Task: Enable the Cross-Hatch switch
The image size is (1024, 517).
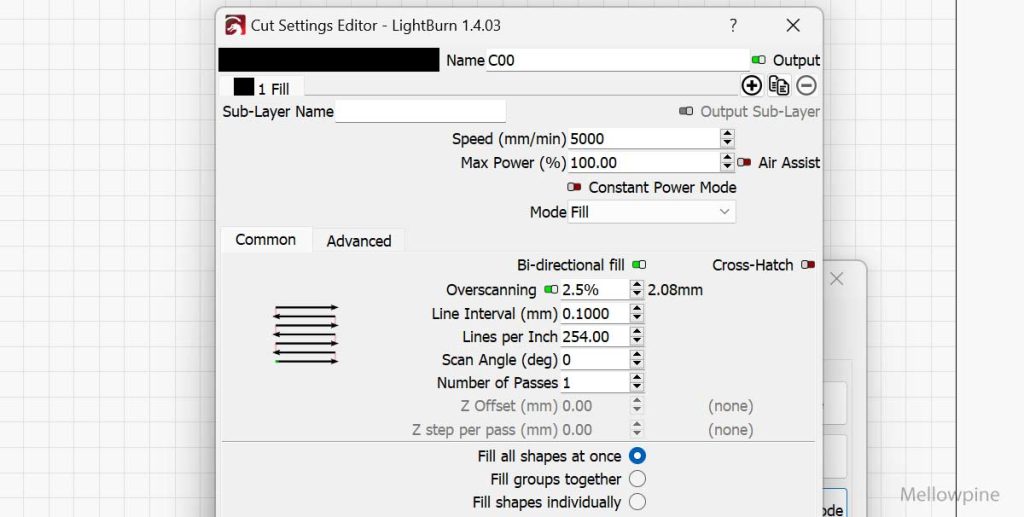Action: point(808,265)
